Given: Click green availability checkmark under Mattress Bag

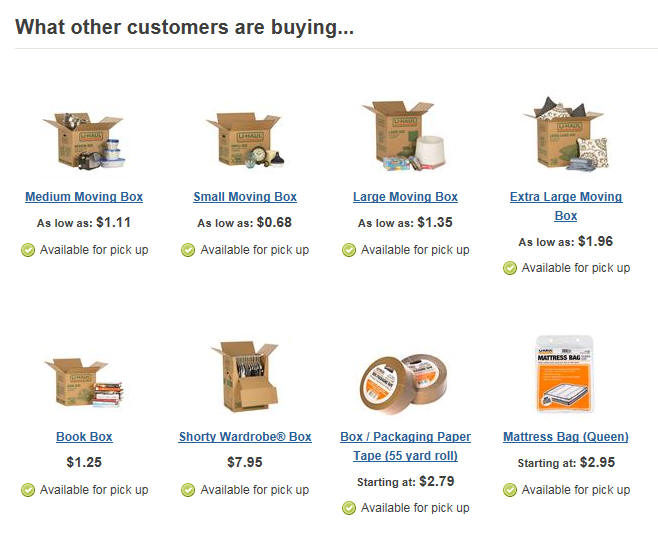Looking at the screenshot, I should [509, 490].
